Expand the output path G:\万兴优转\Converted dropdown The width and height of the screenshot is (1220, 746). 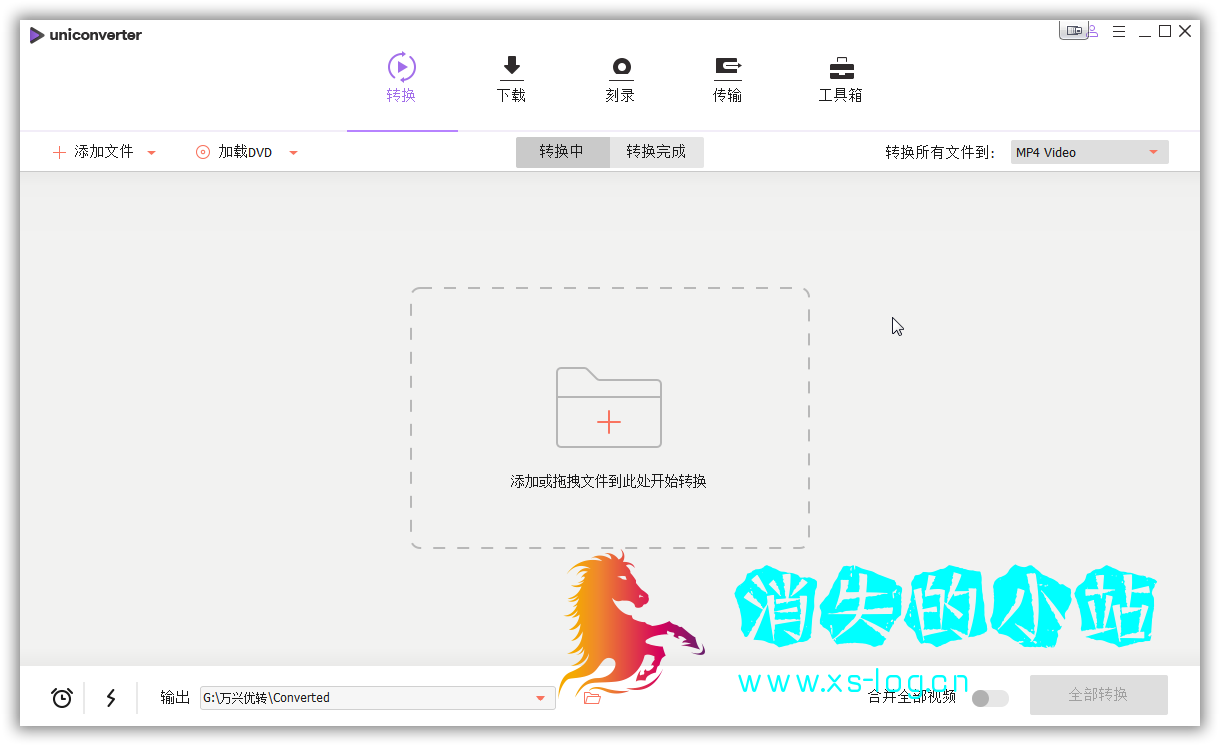[540, 698]
